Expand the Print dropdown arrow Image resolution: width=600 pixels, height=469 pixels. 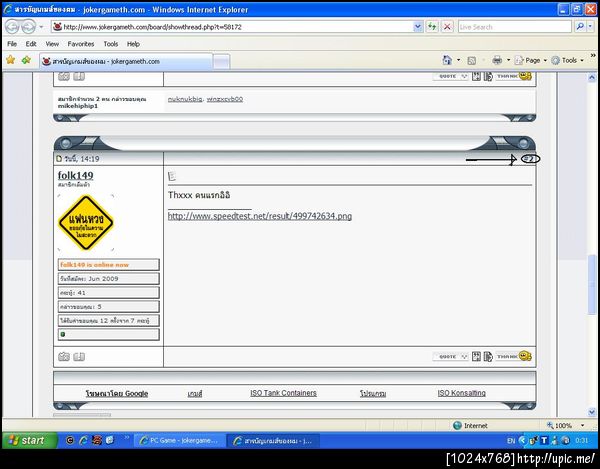pyautogui.click(x=508, y=60)
